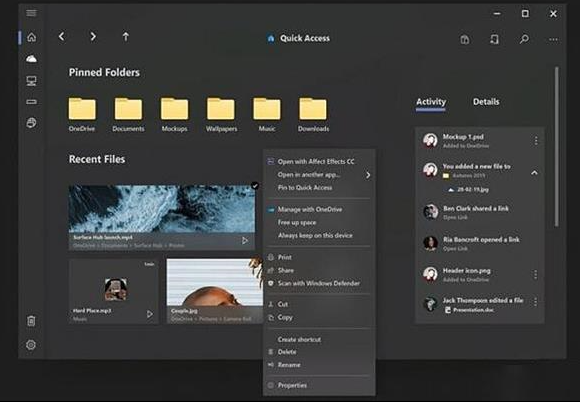Open the hamburger menu in sidebar
The image size is (580, 404).
pos(31,13)
